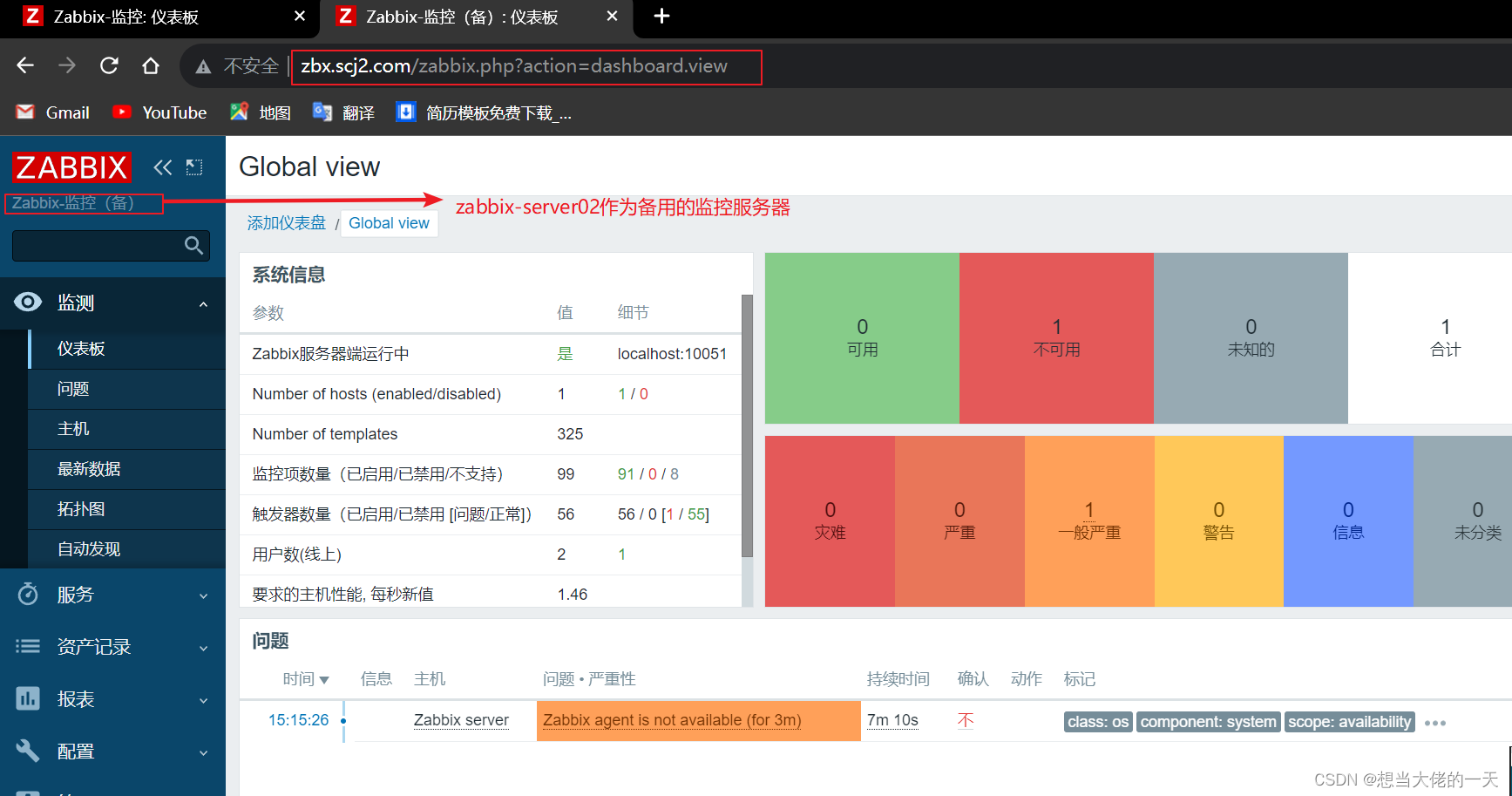Click the browser home icon
The width and height of the screenshot is (1512, 796).
tap(151, 65)
